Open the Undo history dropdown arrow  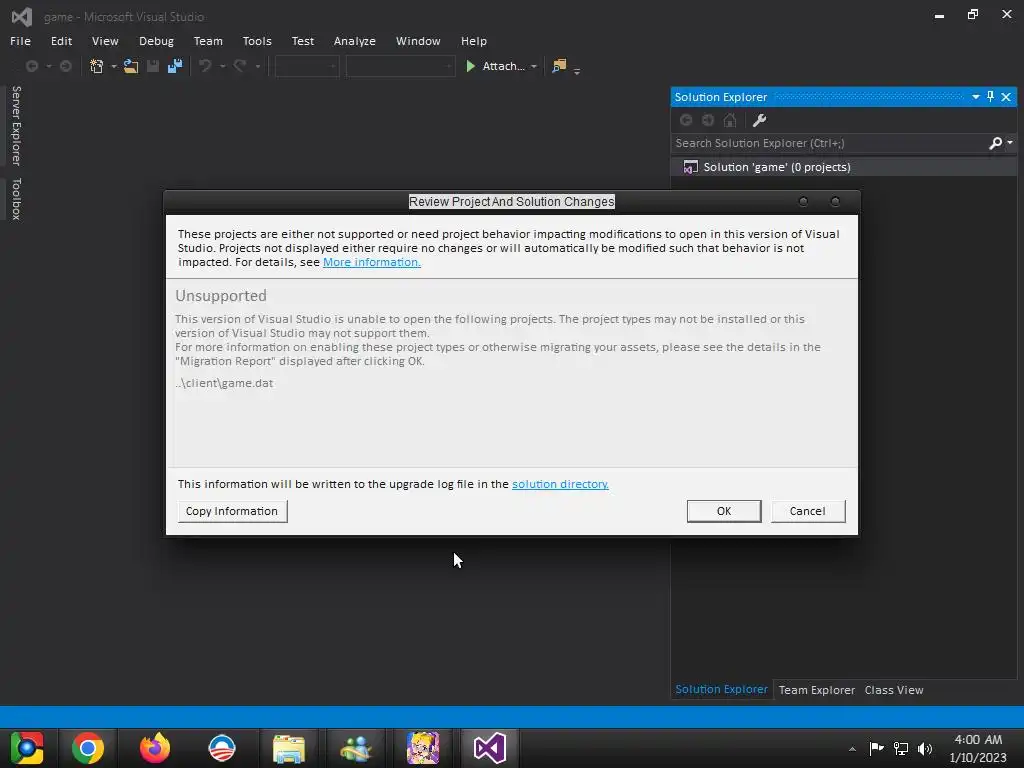click(x=222, y=67)
